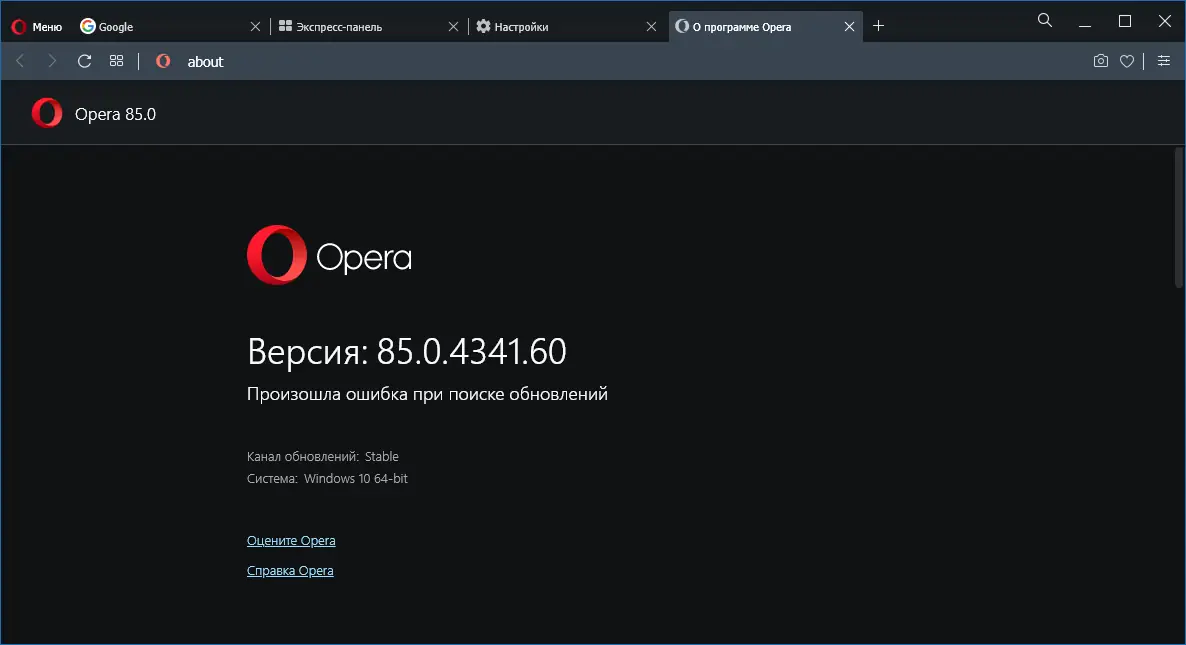Click the Система: Windows 10 64-bit text
The image size is (1186, 645).
click(327, 479)
